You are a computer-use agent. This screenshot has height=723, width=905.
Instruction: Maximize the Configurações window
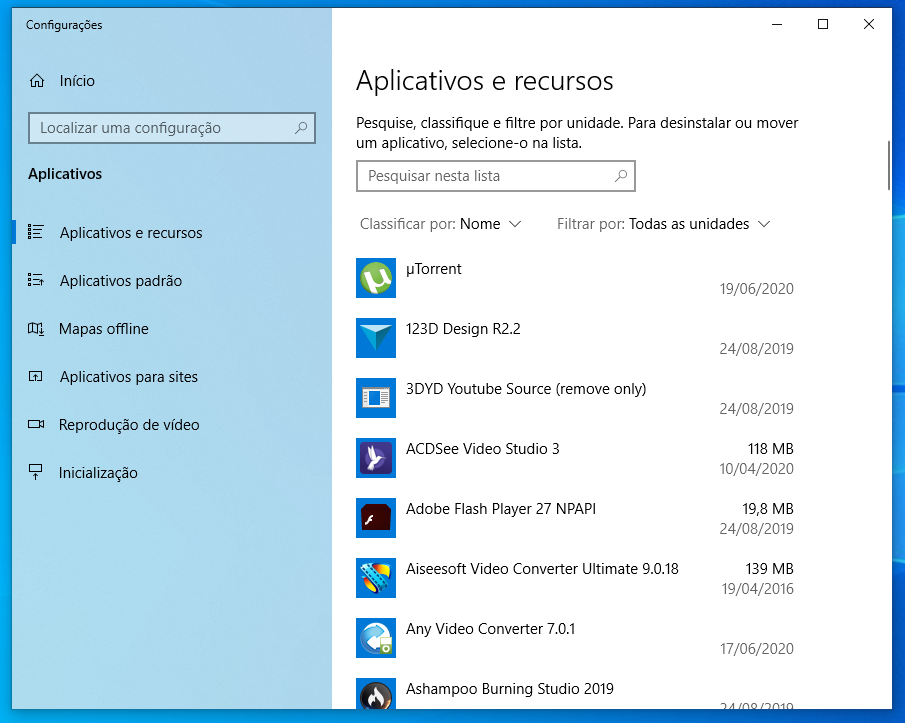[823, 24]
